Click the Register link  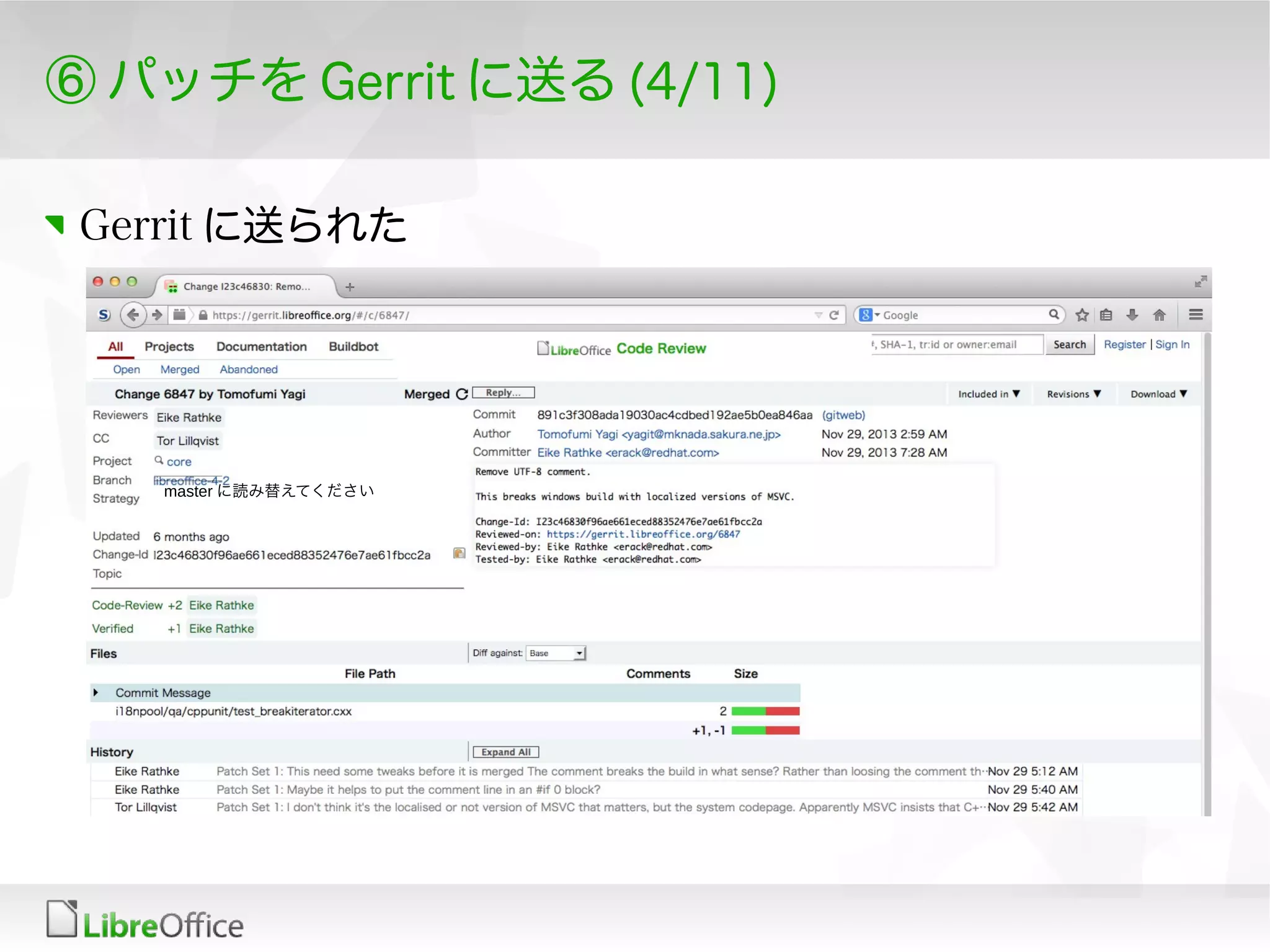[x=1125, y=345]
